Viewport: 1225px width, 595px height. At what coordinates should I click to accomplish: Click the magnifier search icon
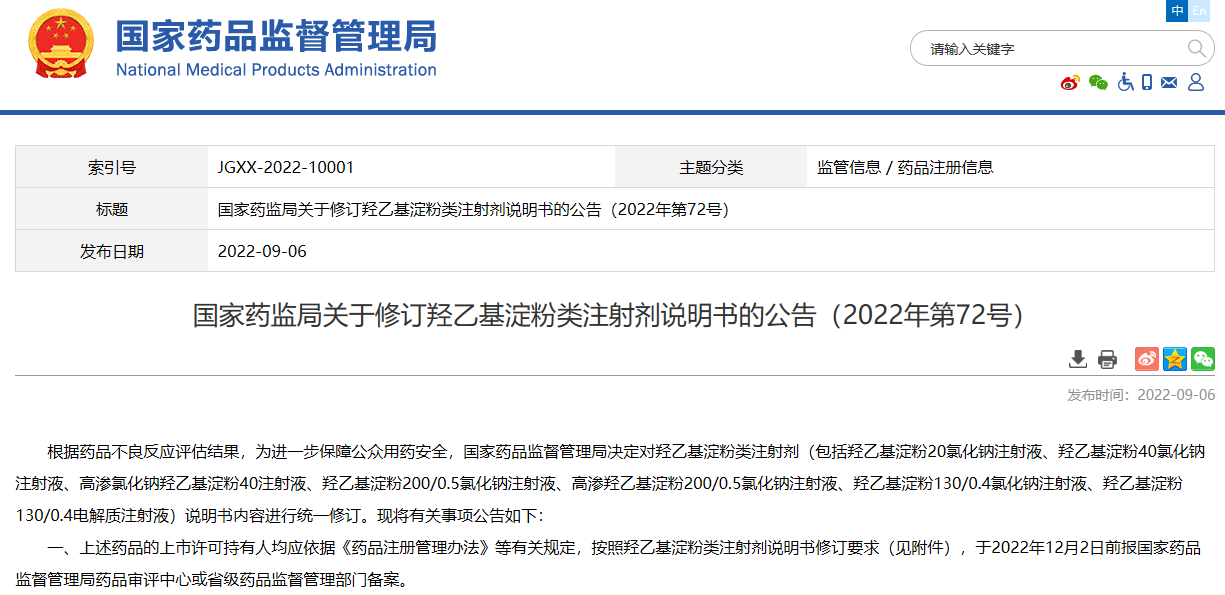point(1196,48)
